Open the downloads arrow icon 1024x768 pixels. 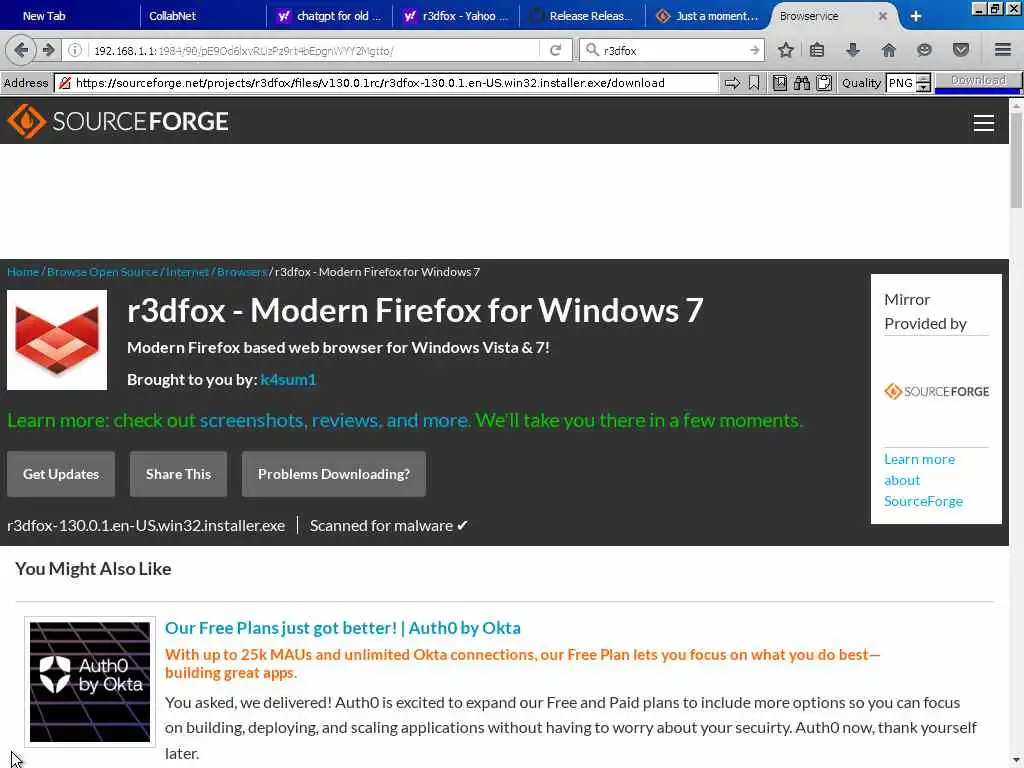pos(852,50)
